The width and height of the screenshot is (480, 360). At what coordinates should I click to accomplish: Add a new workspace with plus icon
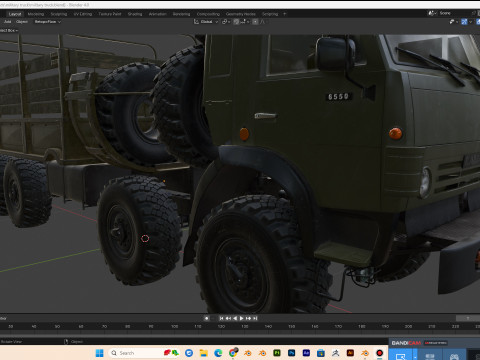pos(284,14)
